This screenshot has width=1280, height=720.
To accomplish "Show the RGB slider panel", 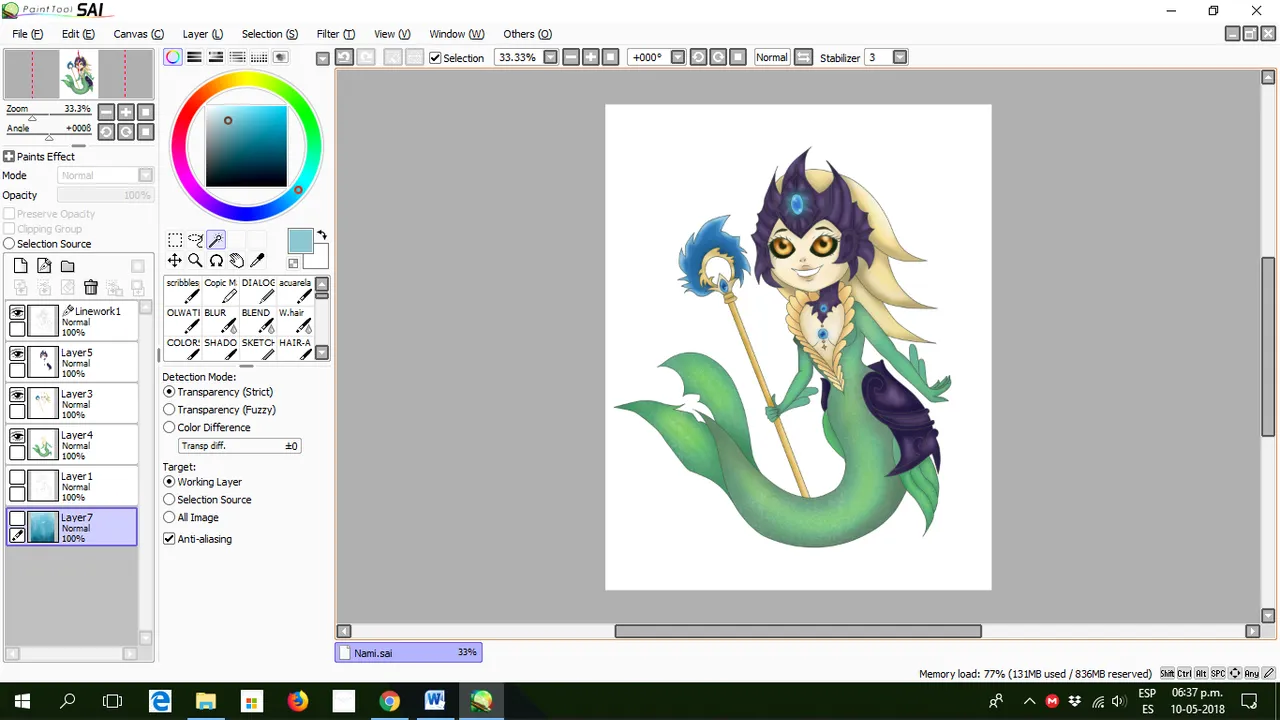I will 194,57.
